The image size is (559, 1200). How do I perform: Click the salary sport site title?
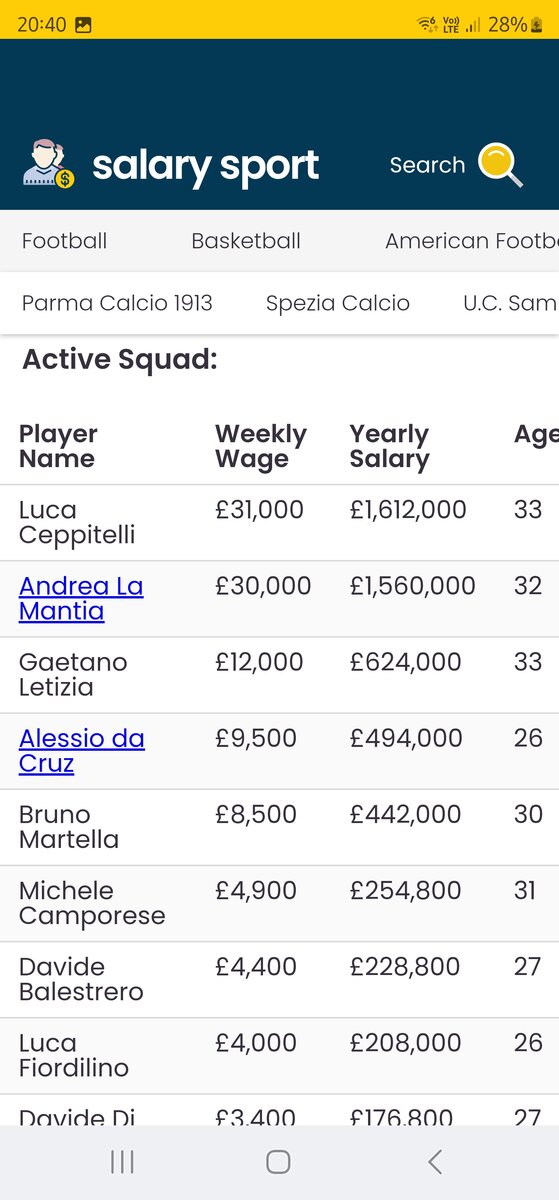click(205, 167)
